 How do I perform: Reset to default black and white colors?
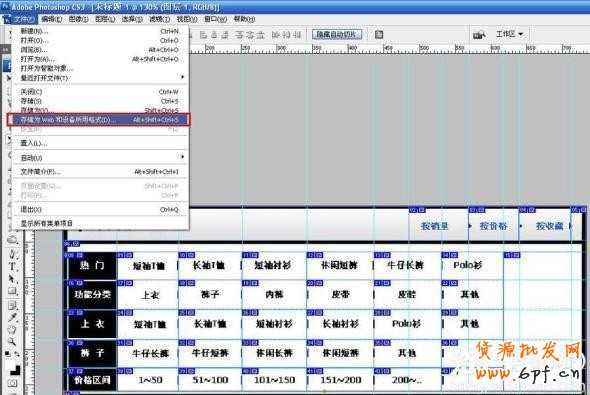(x=8, y=354)
